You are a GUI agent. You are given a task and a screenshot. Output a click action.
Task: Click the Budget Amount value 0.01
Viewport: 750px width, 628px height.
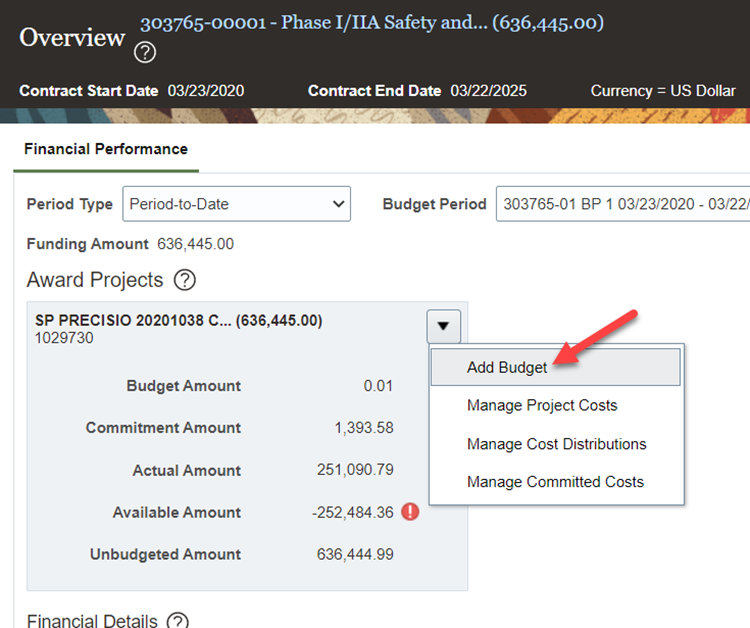[x=378, y=386]
